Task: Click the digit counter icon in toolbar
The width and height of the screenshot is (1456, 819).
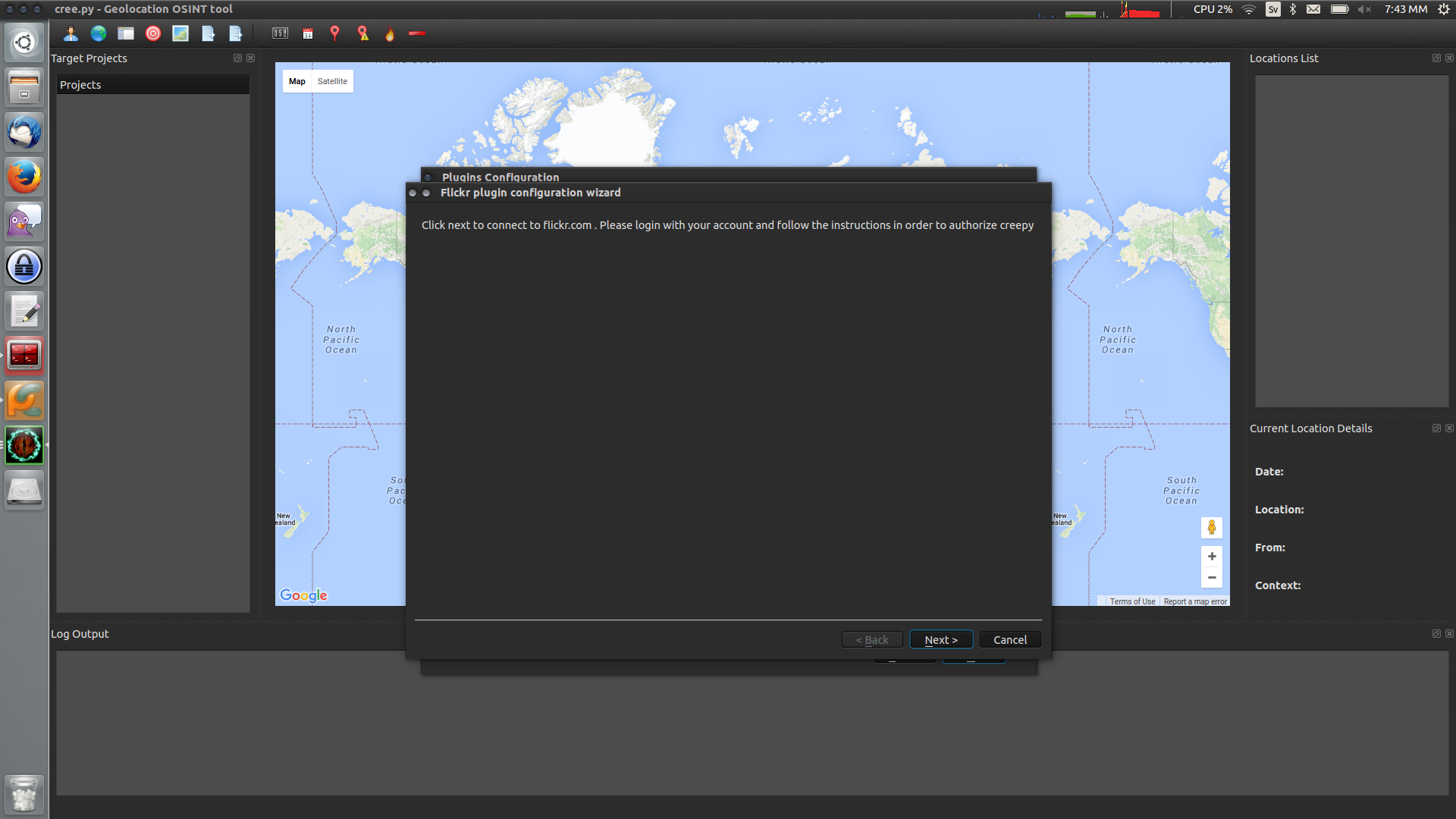Action: [281, 33]
